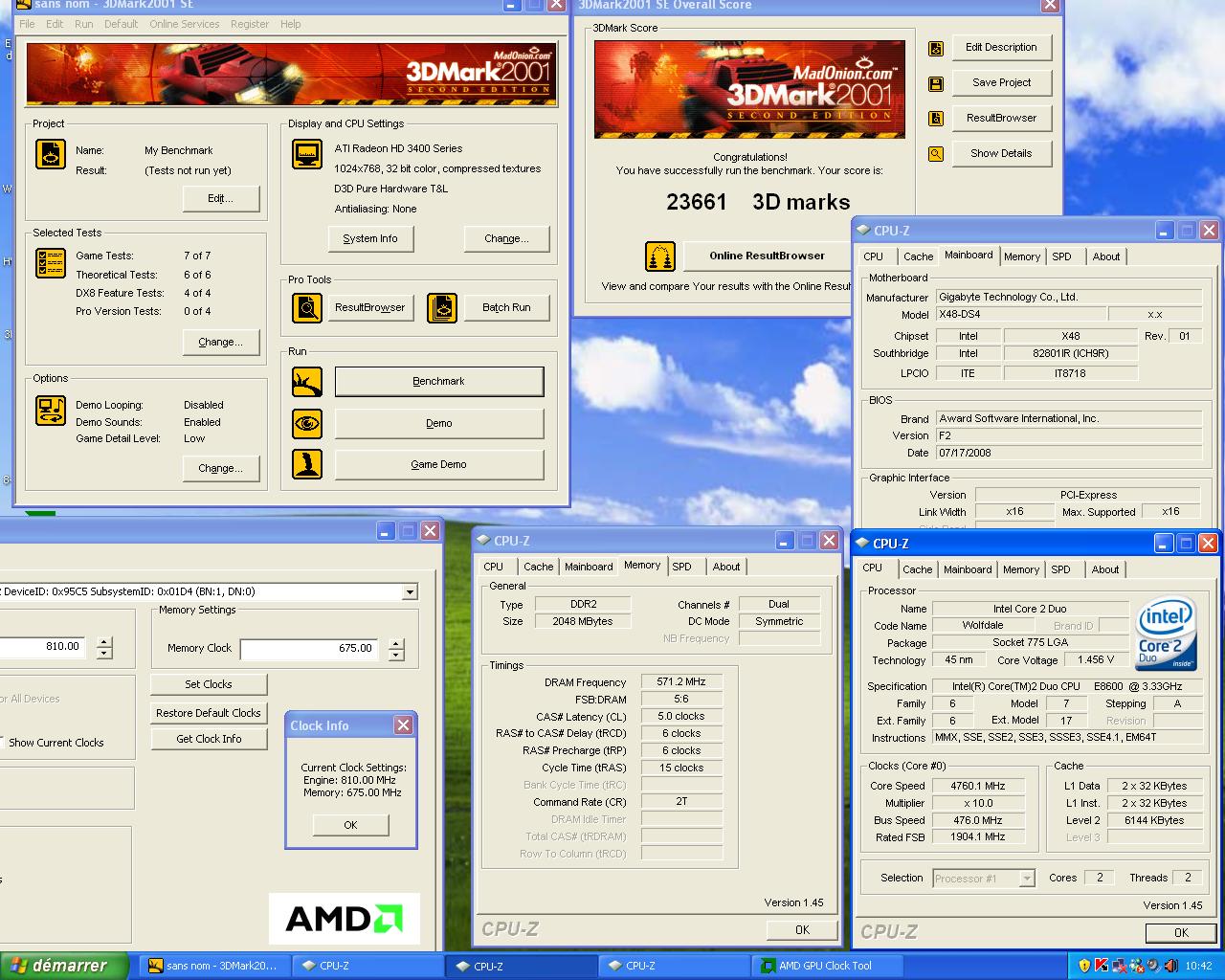The width and height of the screenshot is (1225, 980).
Task: Click Change... button in Options section
Action: tap(221, 468)
